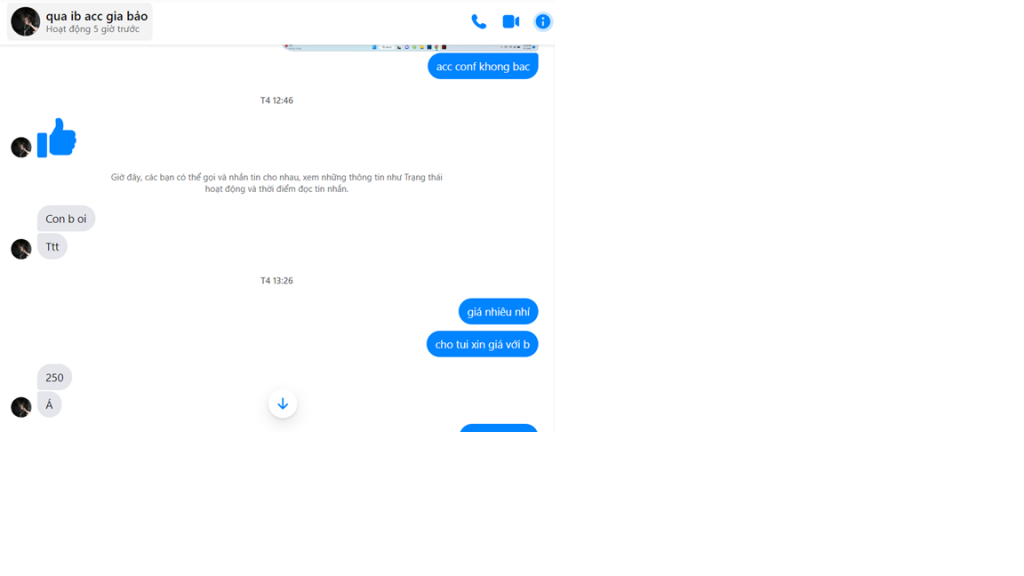1024x576 pixels.
Task: Start a video call with camera icon
Action: tap(511, 22)
